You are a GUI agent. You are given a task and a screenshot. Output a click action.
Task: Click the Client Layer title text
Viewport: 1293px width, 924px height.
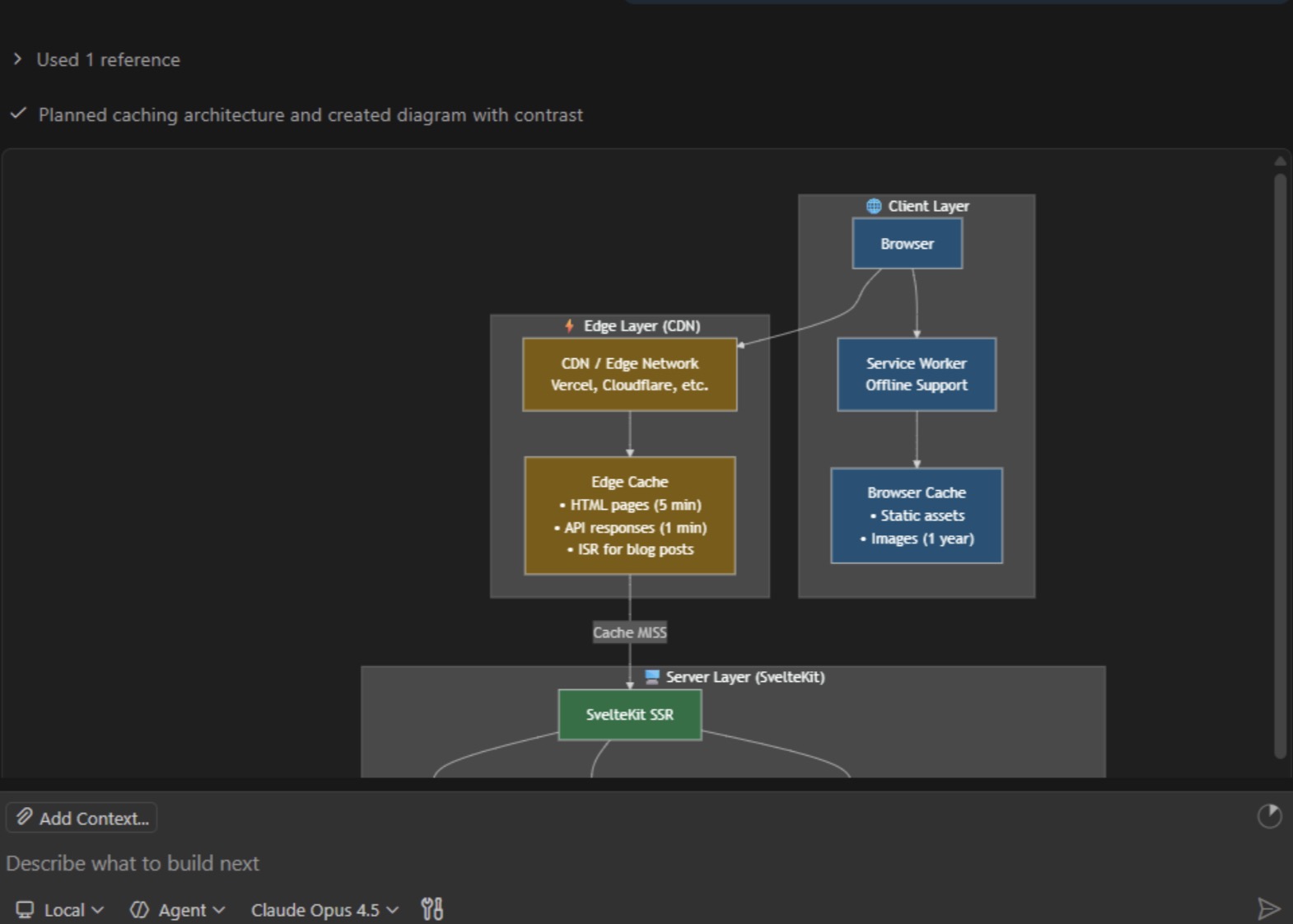coord(928,206)
